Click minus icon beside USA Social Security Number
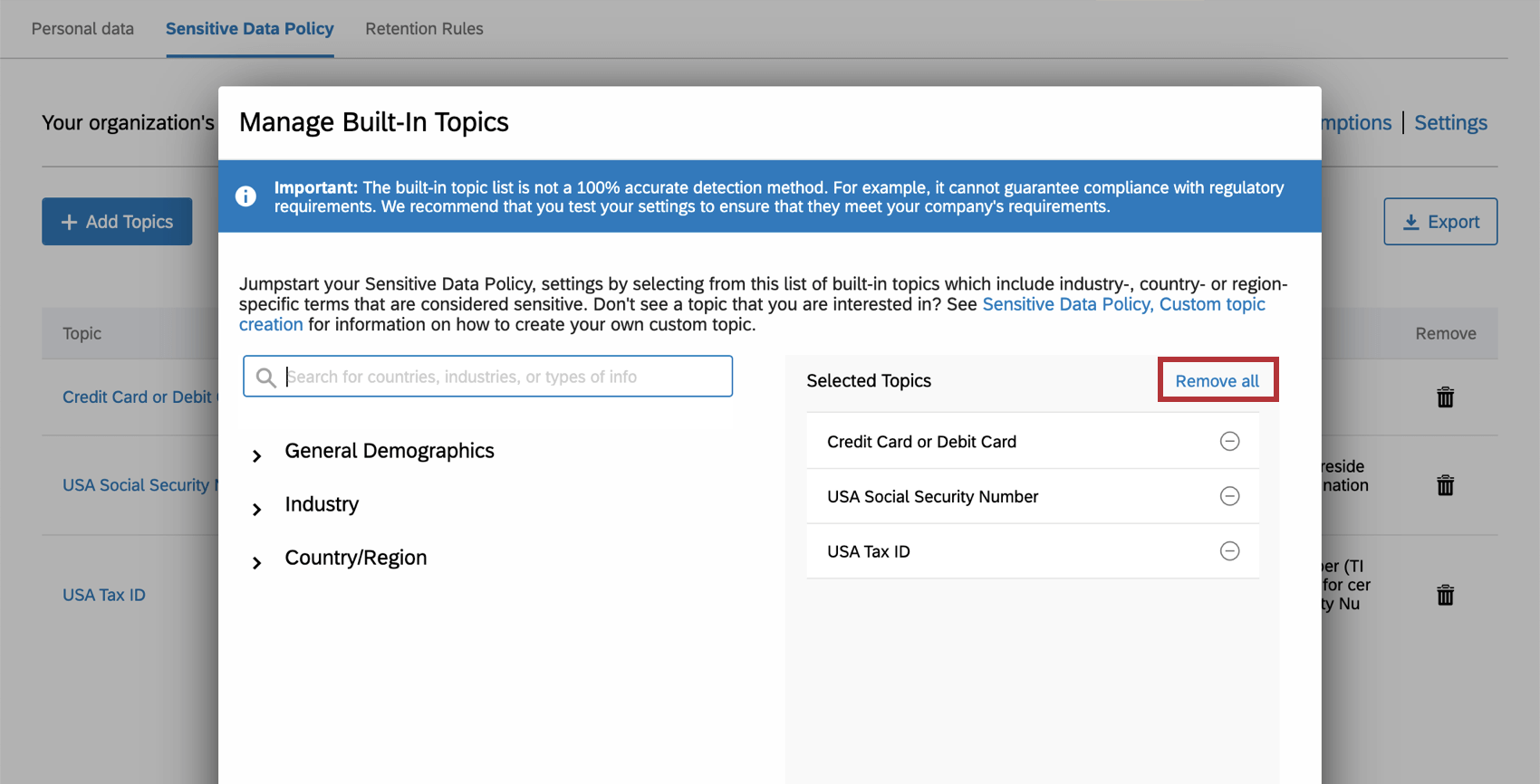1540x784 pixels. point(1229,496)
